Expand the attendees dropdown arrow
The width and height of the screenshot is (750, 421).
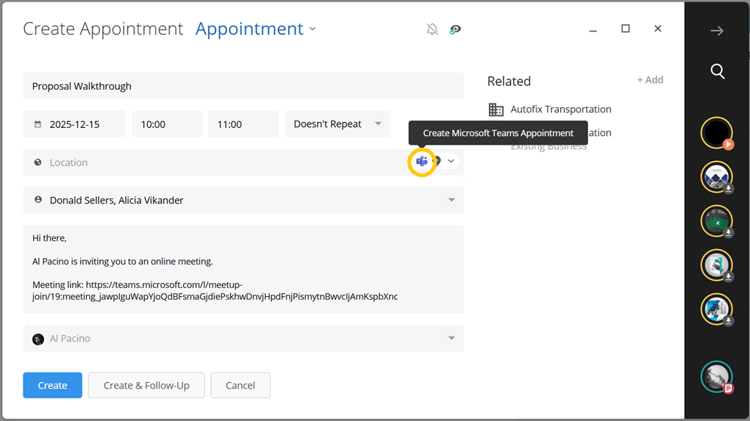(x=452, y=200)
